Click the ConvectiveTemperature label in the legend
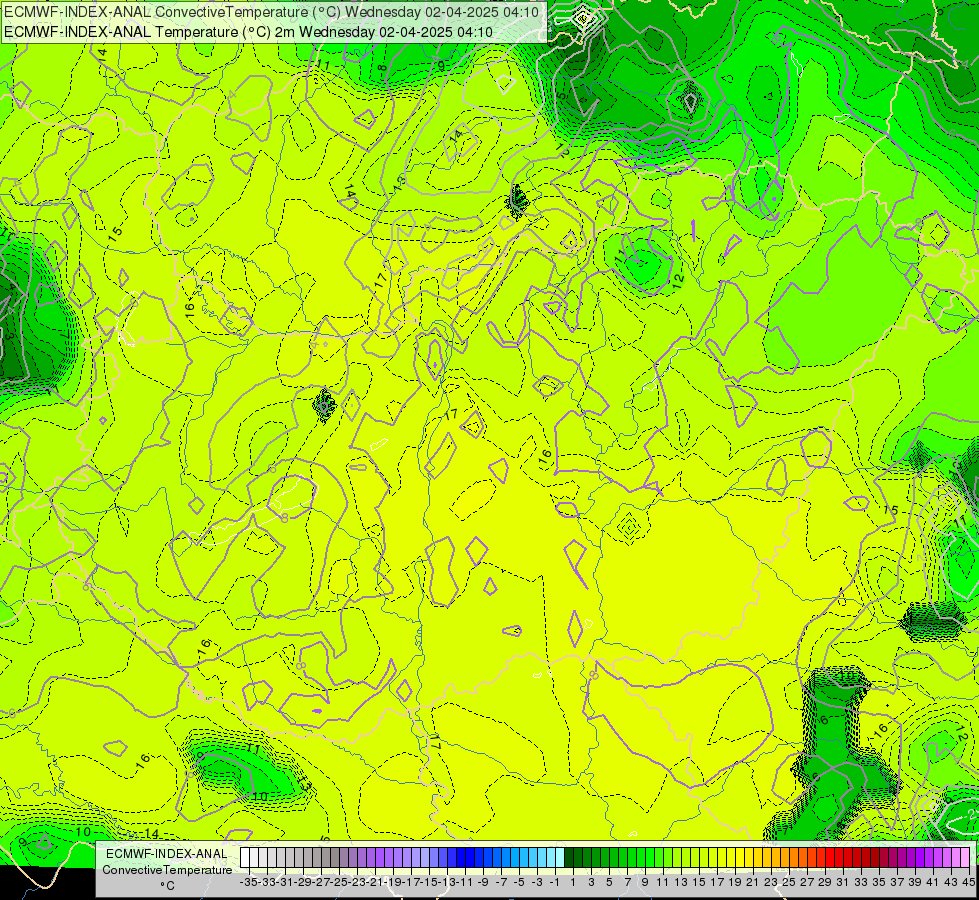This screenshot has width=979, height=900. [x=167, y=870]
